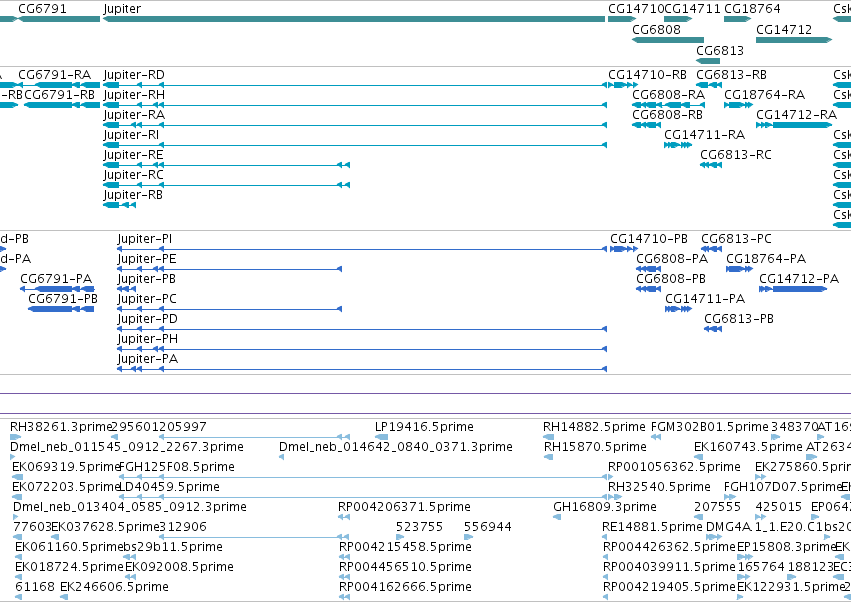Select Dmel_neb_011545_0912_2267.3prime
The image size is (851, 602).
pyautogui.click(x=126, y=447)
